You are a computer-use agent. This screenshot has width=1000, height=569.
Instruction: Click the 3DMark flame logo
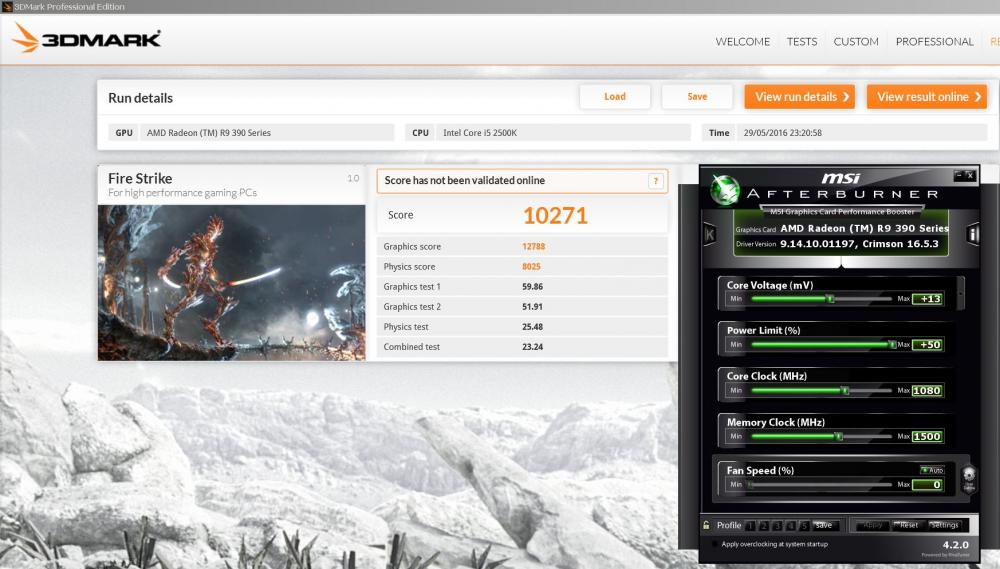point(26,38)
